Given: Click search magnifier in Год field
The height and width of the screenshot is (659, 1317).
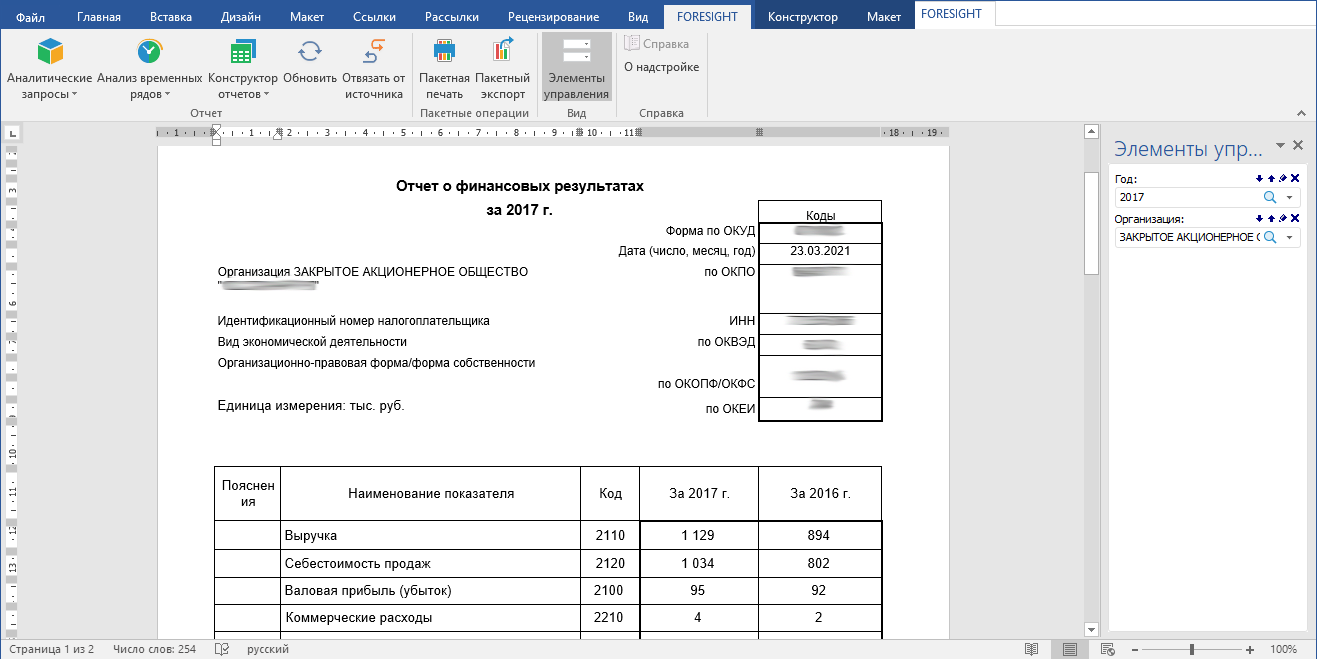Looking at the screenshot, I should 1270,198.
